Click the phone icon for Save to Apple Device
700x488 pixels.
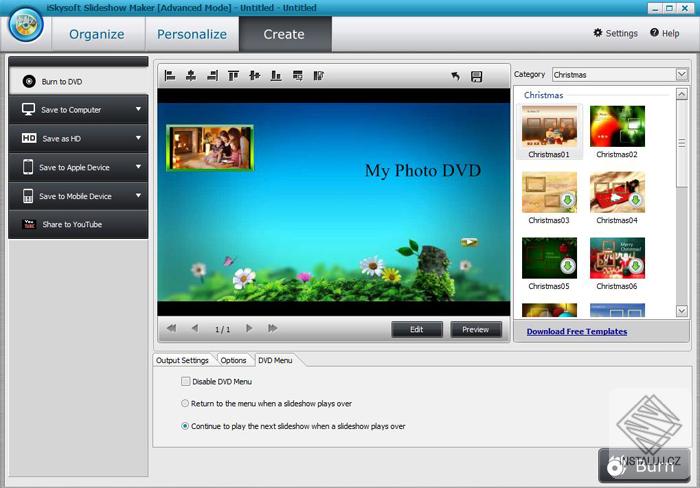coord(28,167)
